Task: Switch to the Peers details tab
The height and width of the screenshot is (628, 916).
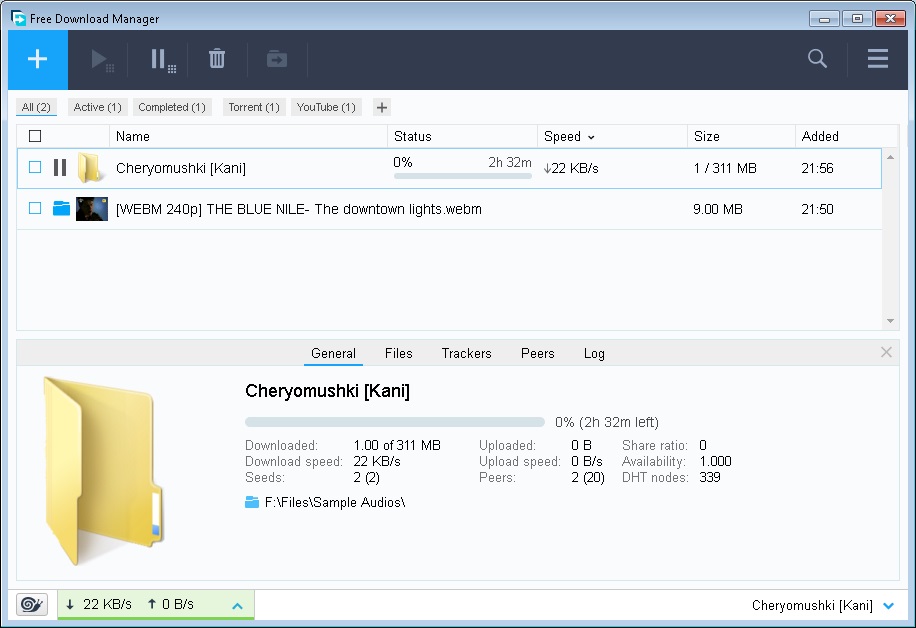Action: 537,353
